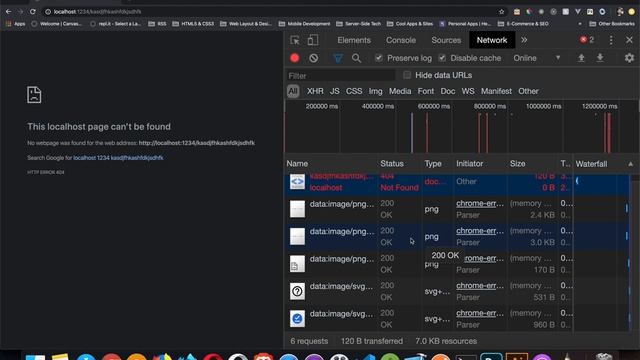Export HAR file download icon
The image size is (640, 360).
click(x=600, y=58)
